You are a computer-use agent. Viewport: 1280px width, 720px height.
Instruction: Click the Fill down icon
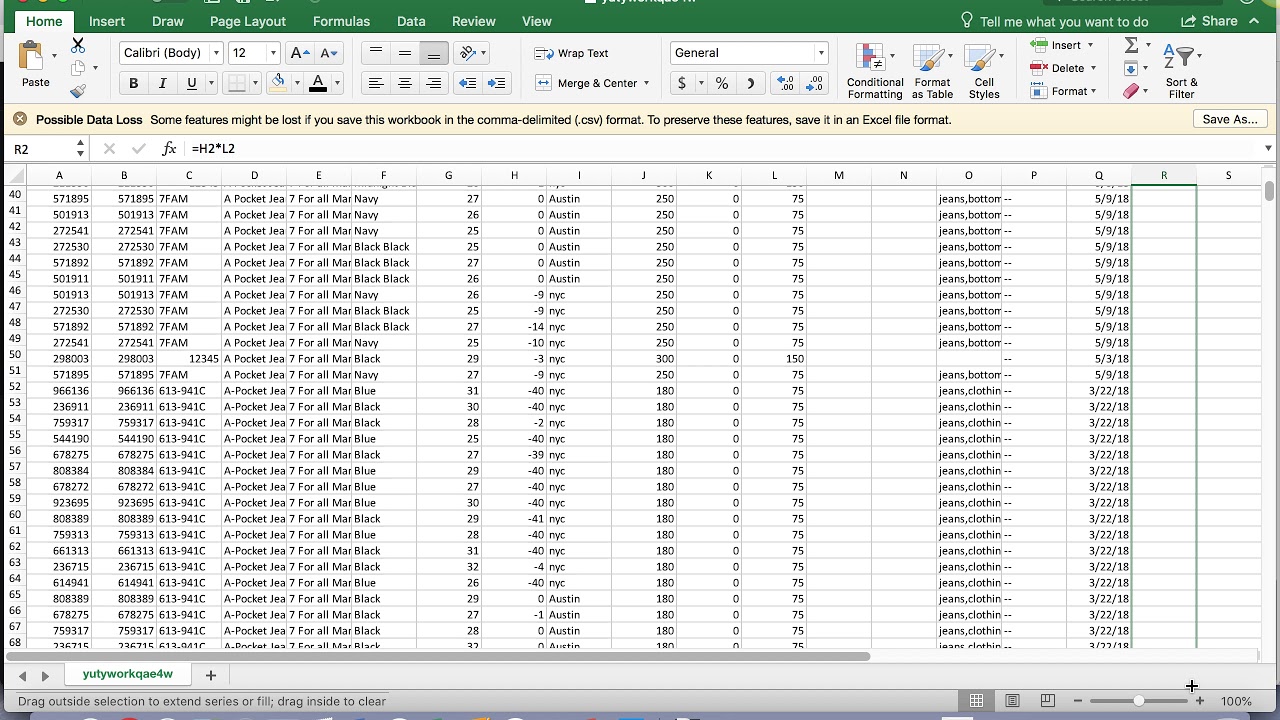pos(1130,68)
